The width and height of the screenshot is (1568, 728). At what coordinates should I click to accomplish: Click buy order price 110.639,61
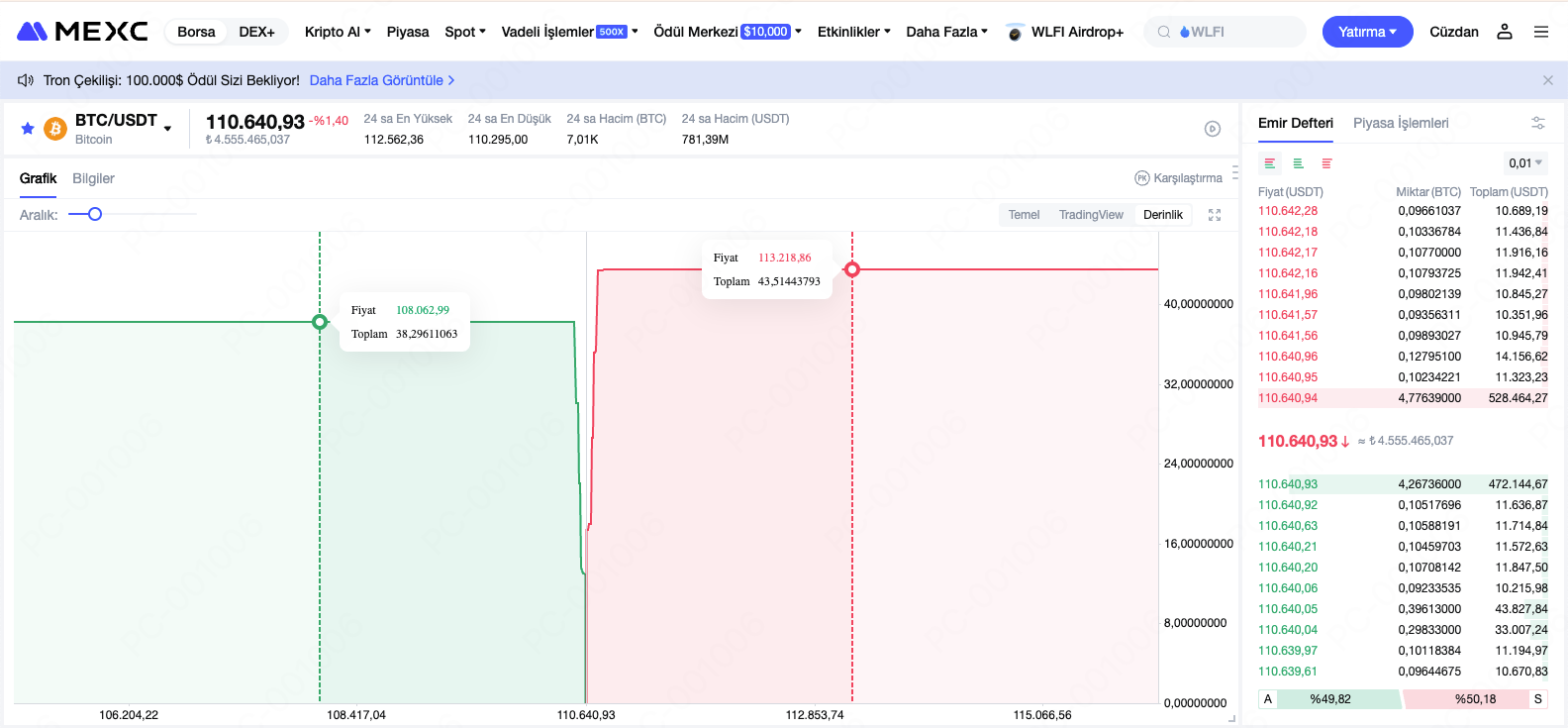[x=1288, y=672]
